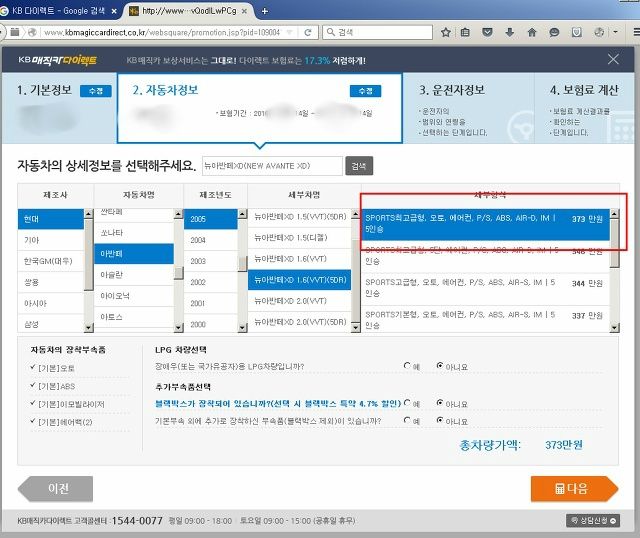This screenshot has width=640, height=538.
Task: Select 예 for LPG 차량 question
Action: (x=407, y=366)
